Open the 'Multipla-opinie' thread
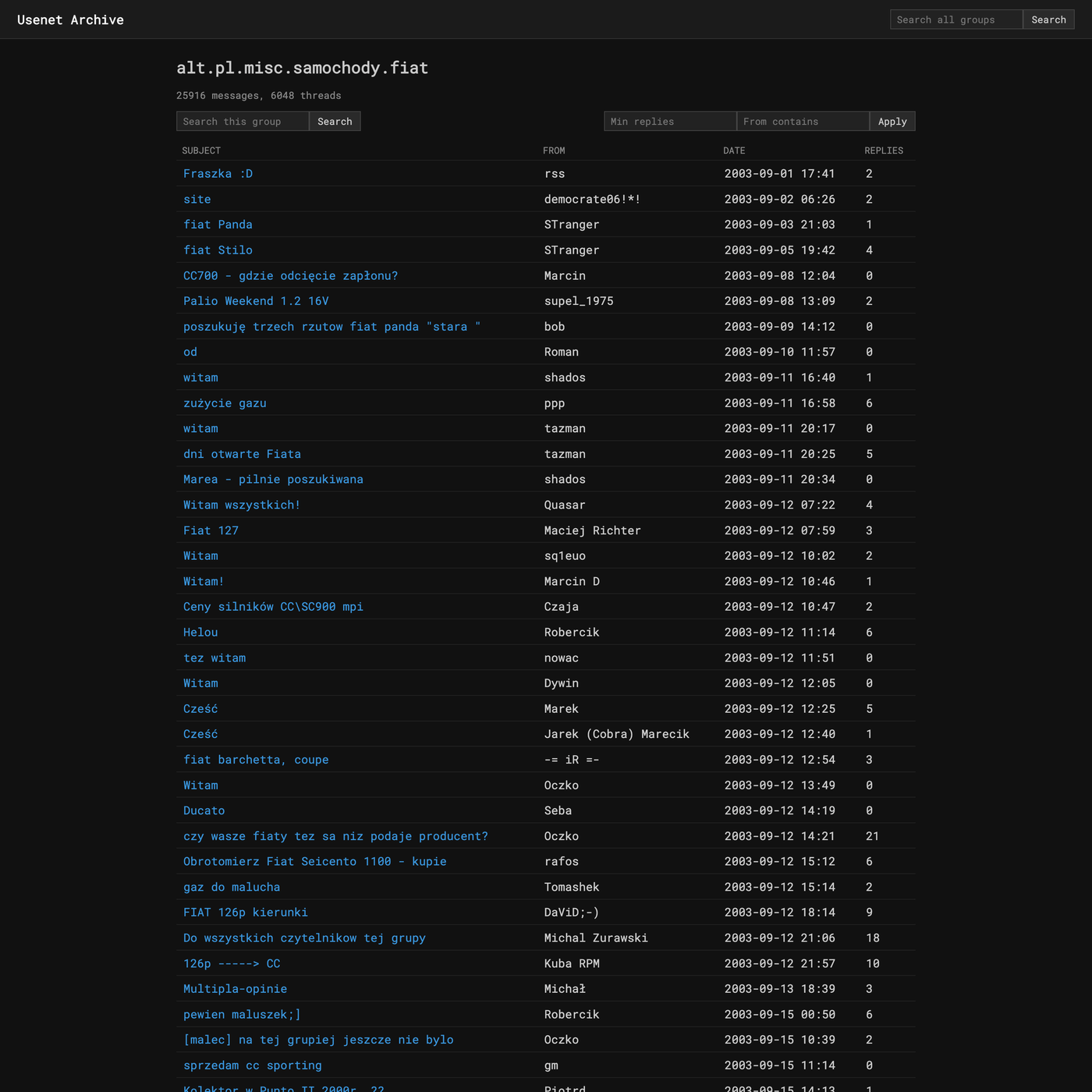1092x1092 pixels. point(235,989)
